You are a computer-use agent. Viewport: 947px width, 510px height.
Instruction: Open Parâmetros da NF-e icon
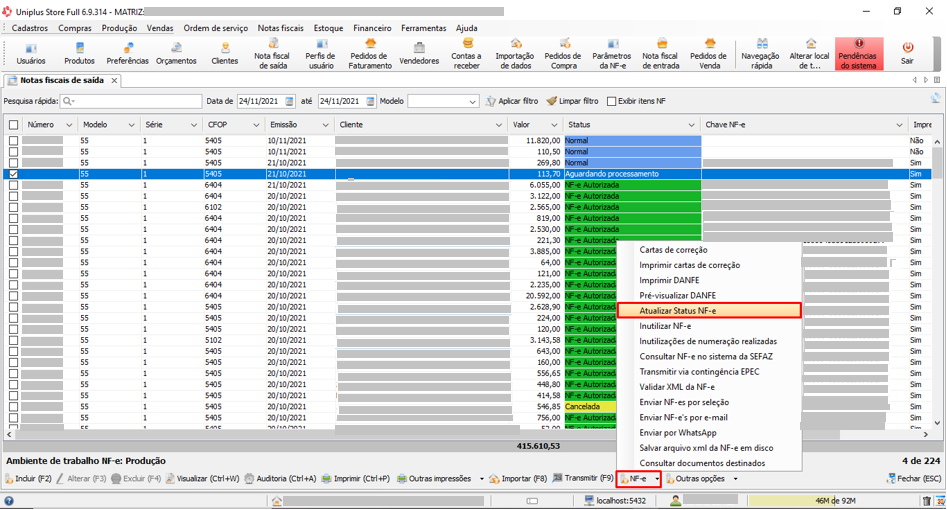click(x=611, y=54)
